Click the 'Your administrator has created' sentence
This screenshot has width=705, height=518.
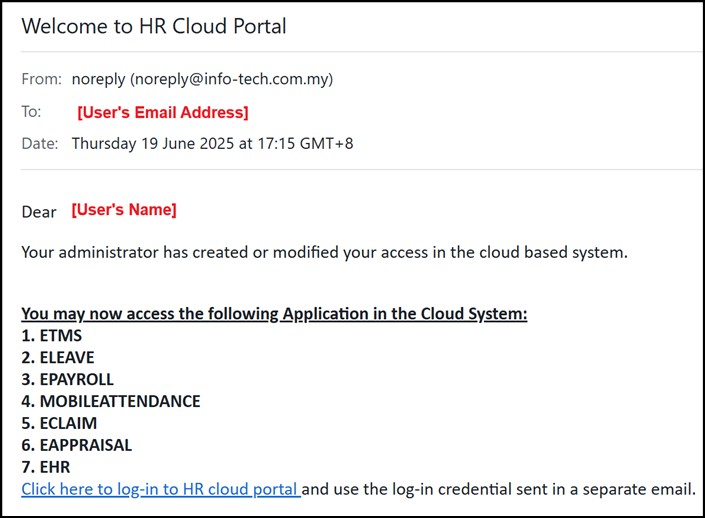click(324, 252)
